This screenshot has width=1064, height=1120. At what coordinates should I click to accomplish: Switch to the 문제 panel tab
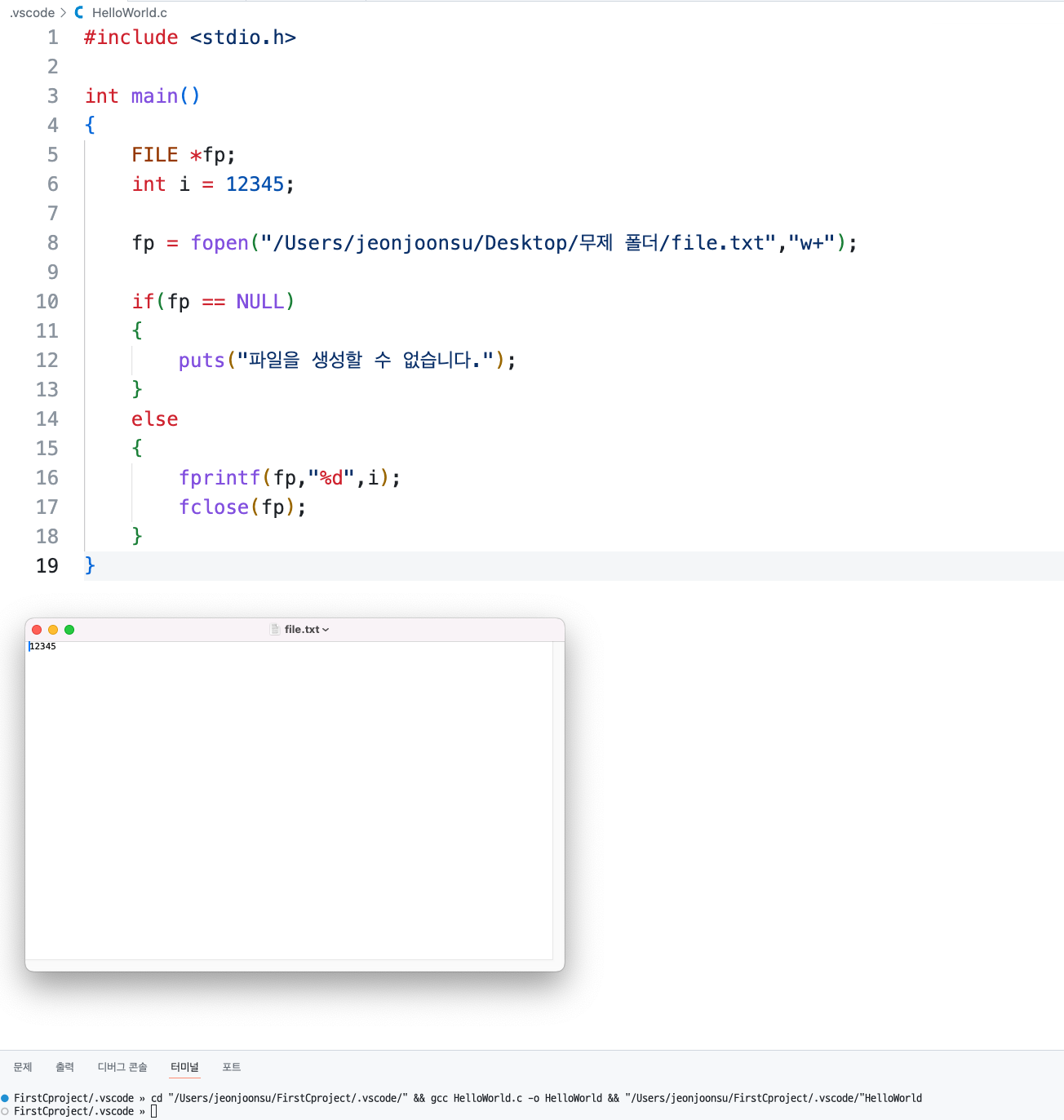[x=23, y=1067]
